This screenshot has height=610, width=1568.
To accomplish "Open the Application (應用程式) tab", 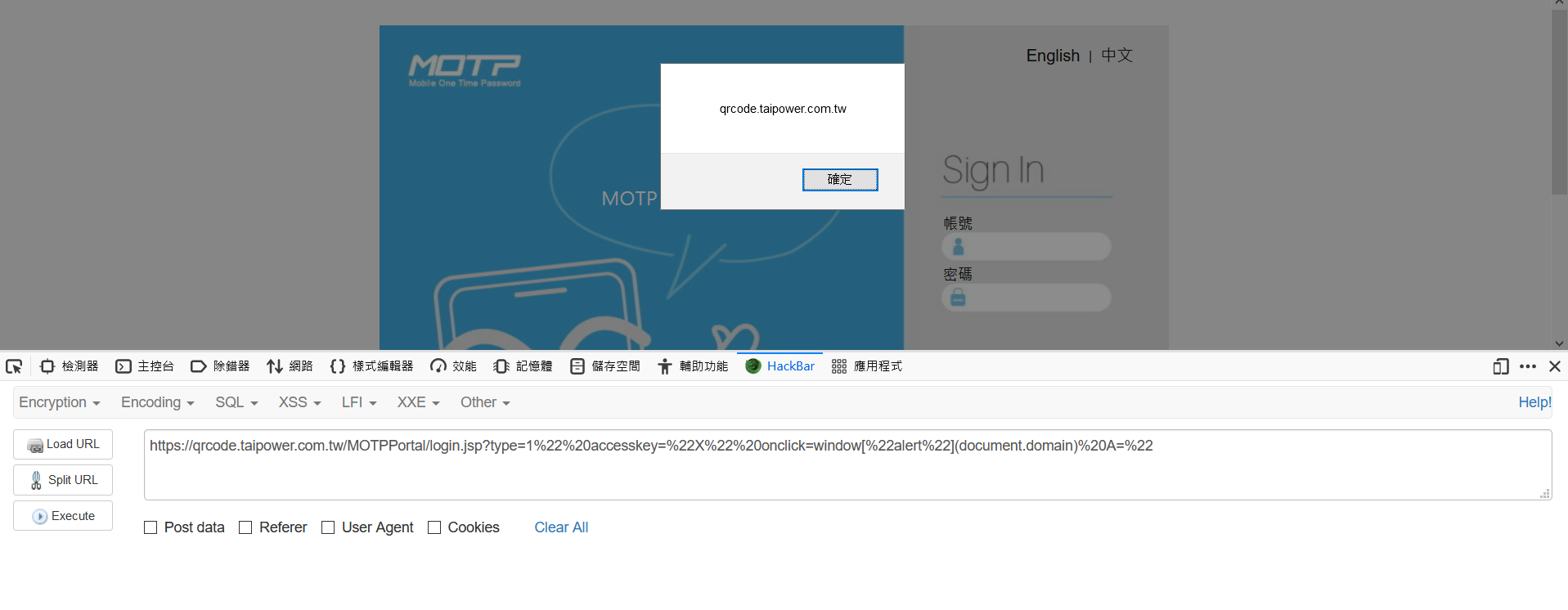I will click(x=866, y=366).
